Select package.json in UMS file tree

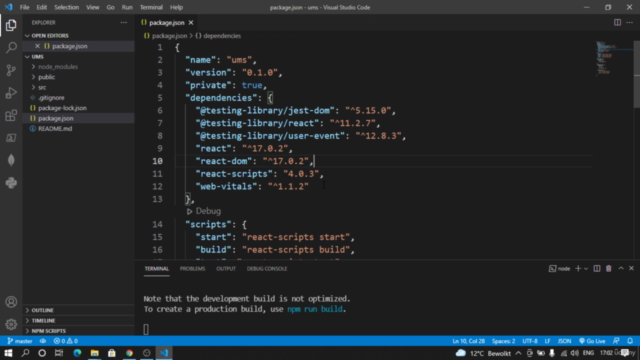tap(56, 118)
